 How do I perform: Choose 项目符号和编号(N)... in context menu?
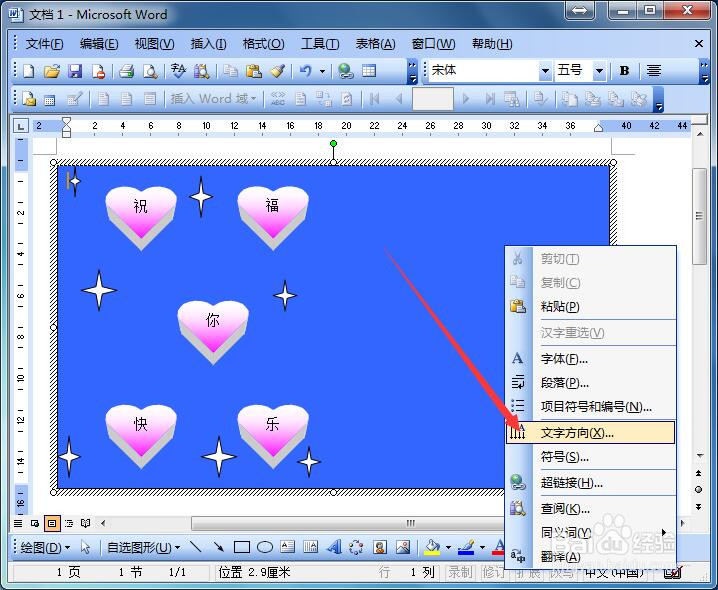(x=590, y=406)
